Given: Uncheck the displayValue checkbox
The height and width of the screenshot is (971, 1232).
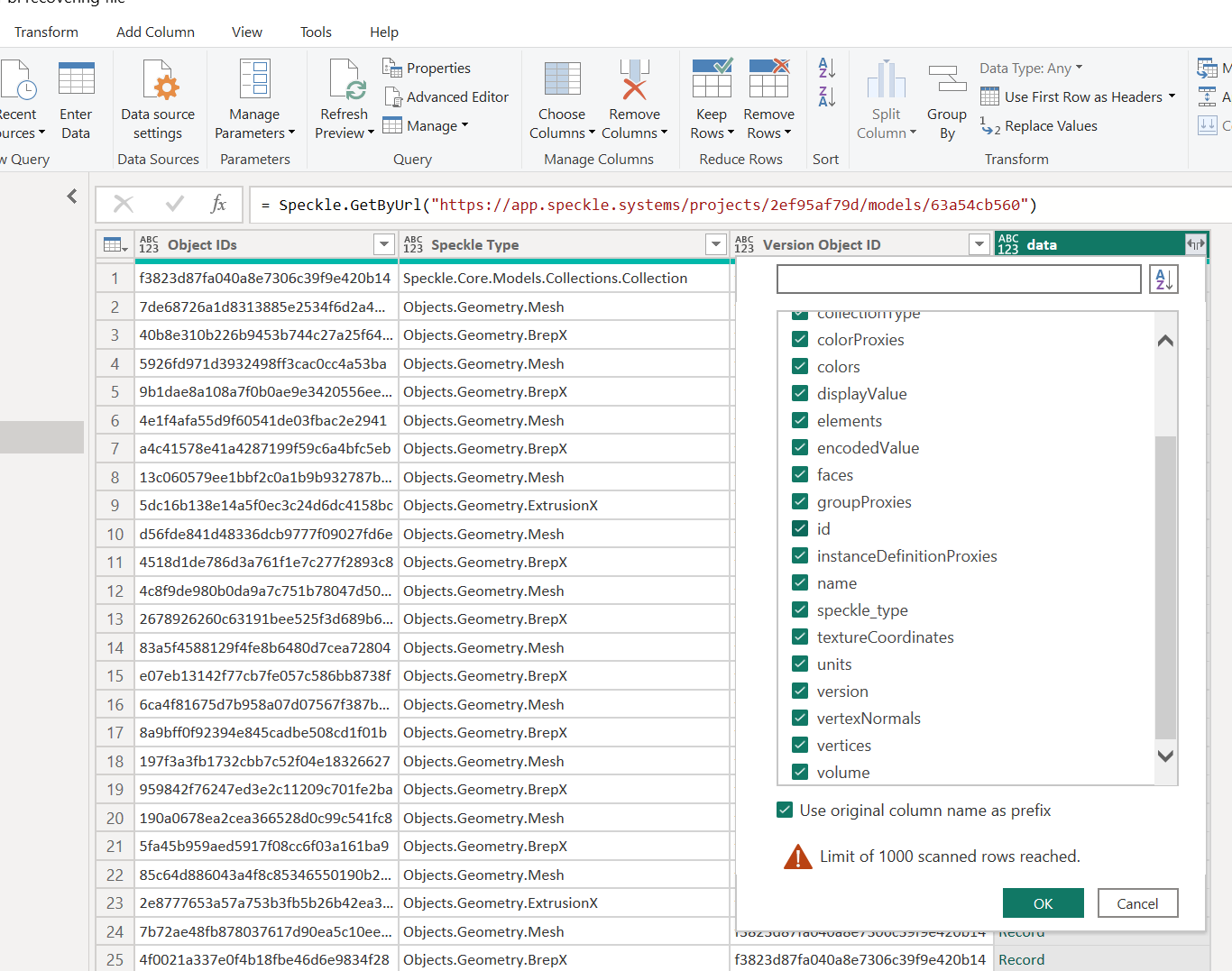Looking at the screenshot, I should pos(800,393).
